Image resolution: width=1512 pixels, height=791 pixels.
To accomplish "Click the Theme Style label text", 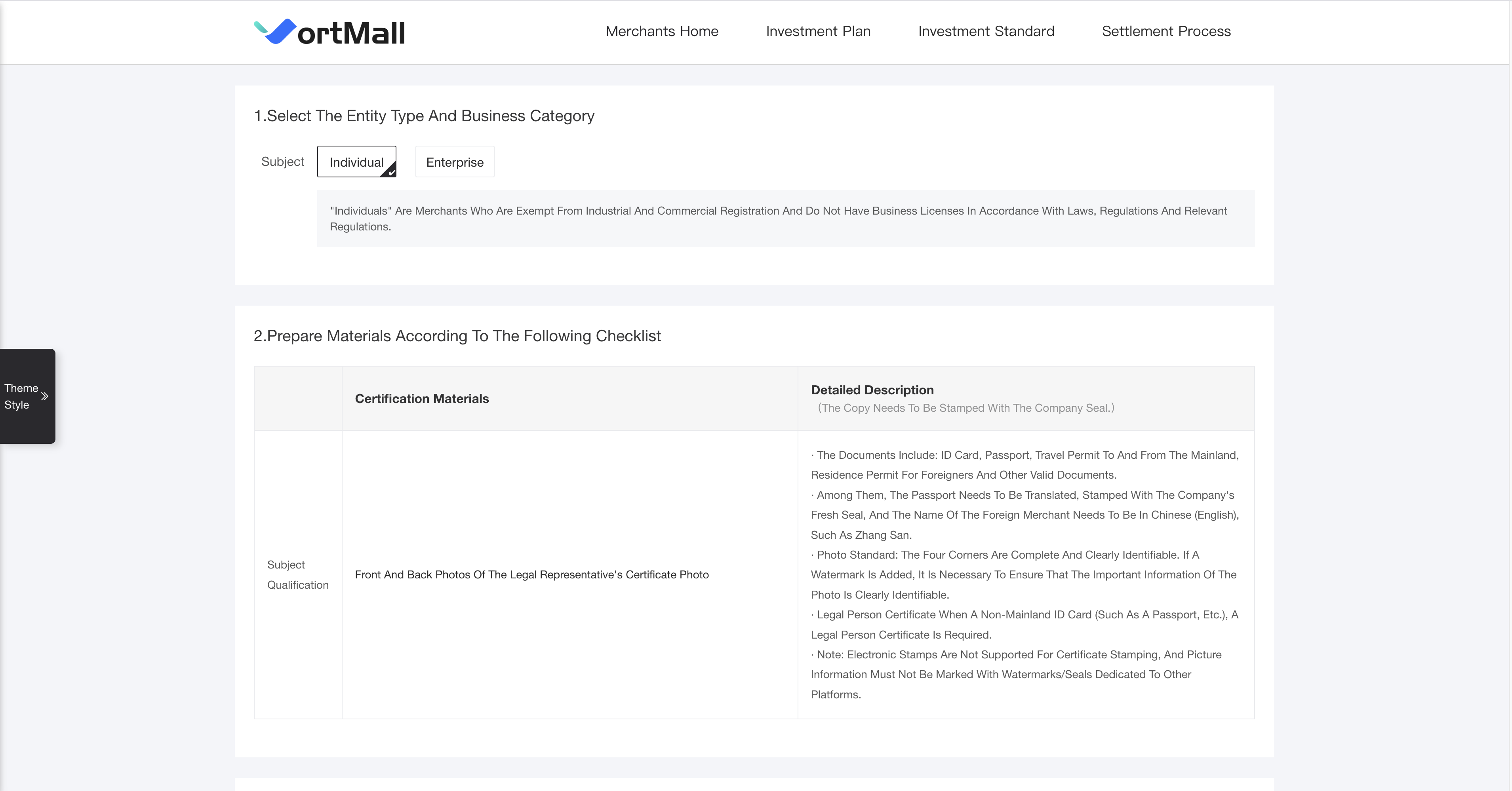I will point(21,396).
